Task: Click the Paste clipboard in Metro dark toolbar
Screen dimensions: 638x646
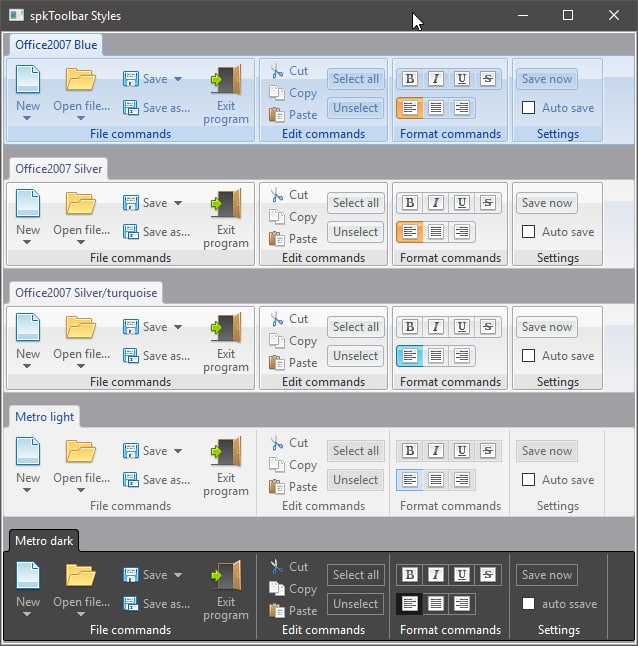Action: pos(277,611)
